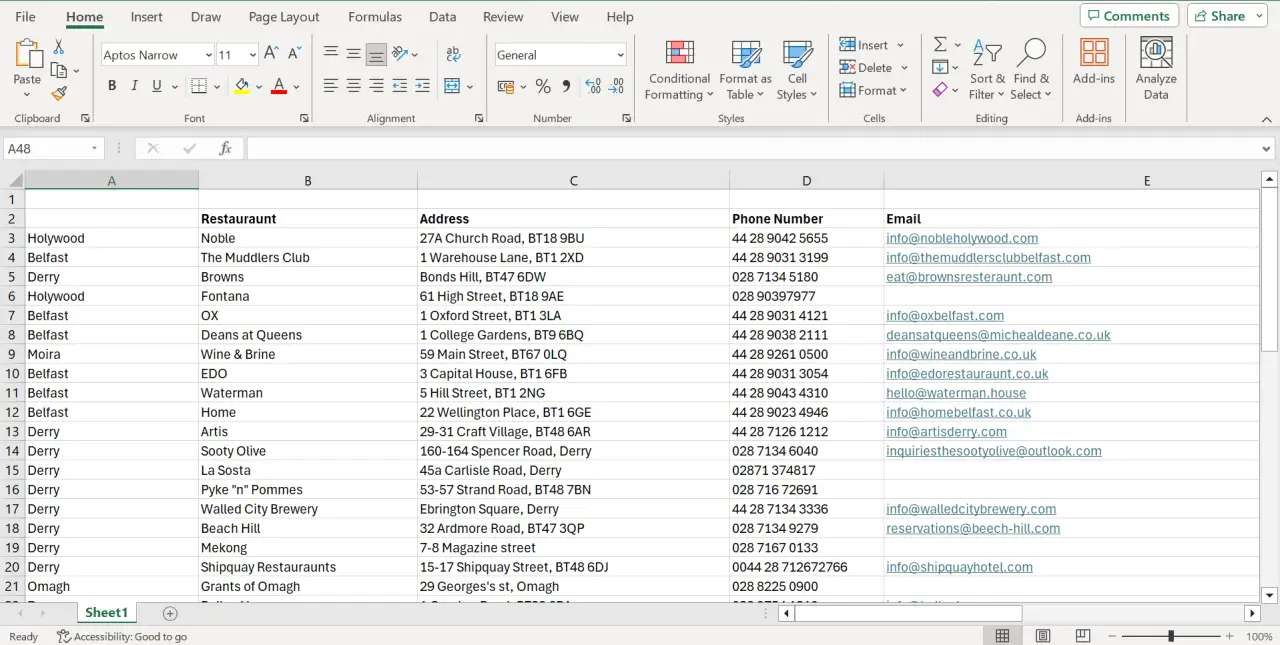Select column C header
Viewport: 1280px width, 645px height.
[x=574, y=181]
